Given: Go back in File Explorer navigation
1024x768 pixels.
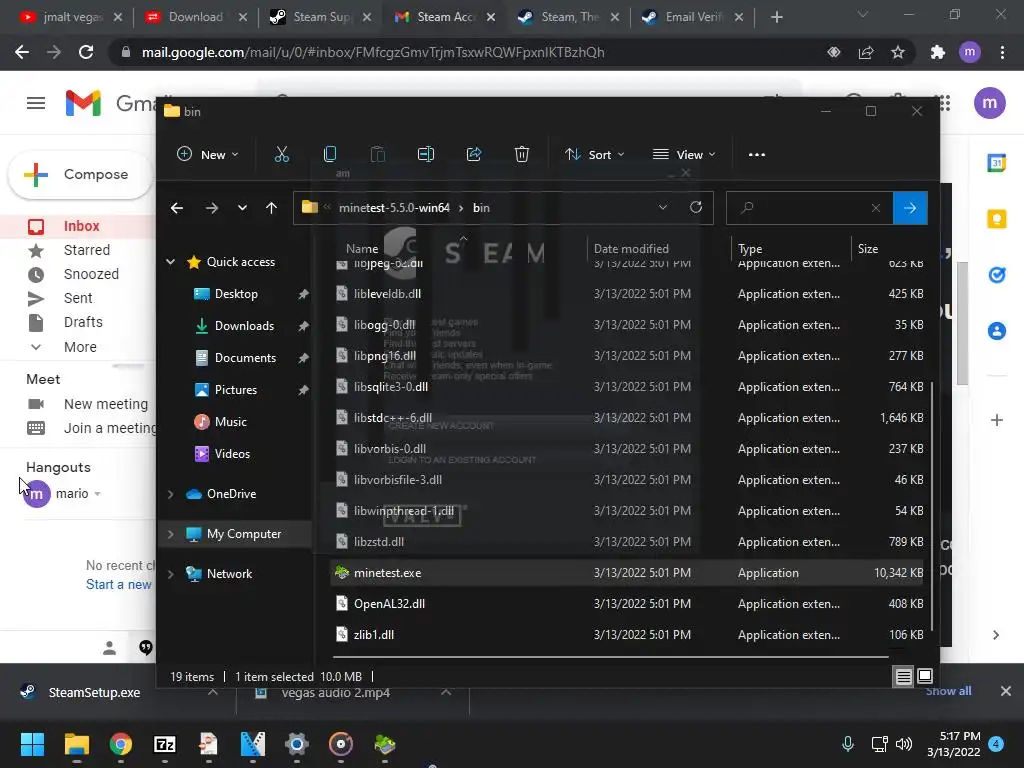Looking at the screenshot, I should pyautogui.click(x=177, y=208).
